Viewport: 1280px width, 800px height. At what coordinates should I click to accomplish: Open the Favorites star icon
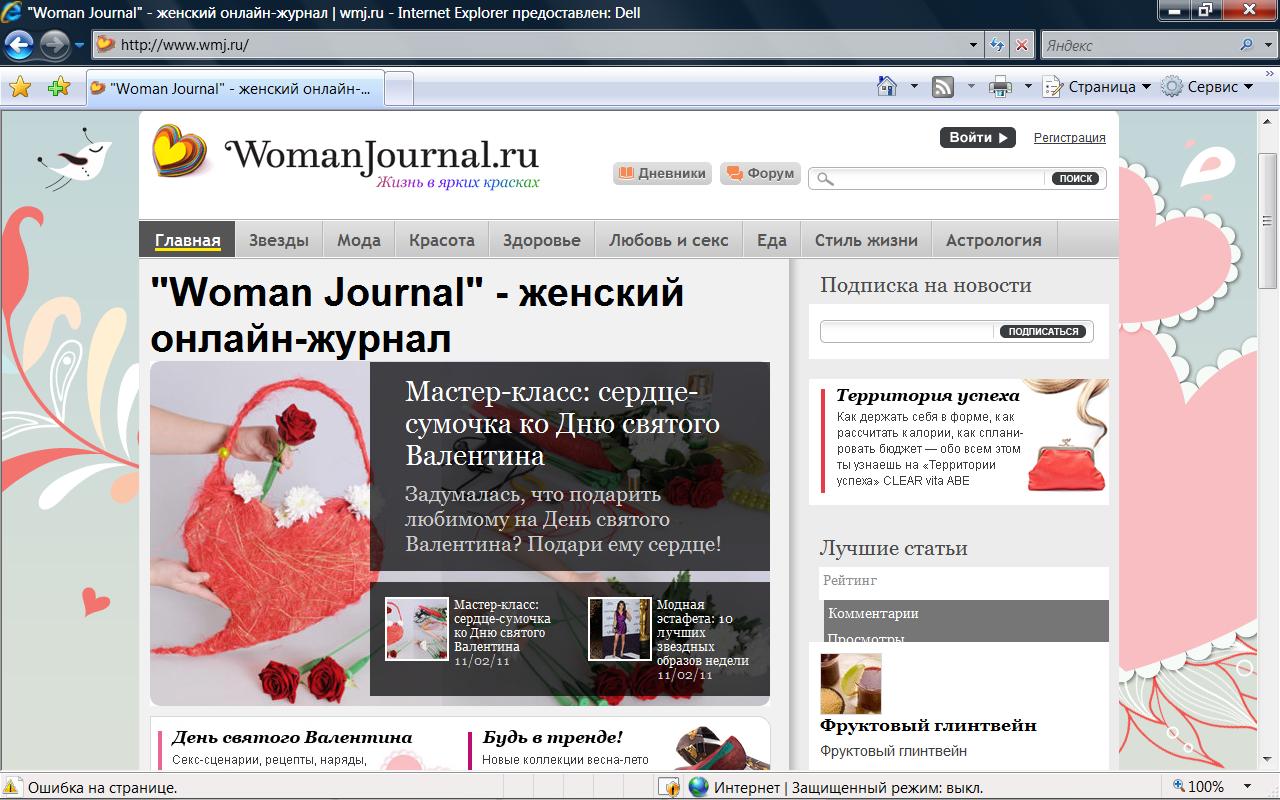click(x=20, y=88)
